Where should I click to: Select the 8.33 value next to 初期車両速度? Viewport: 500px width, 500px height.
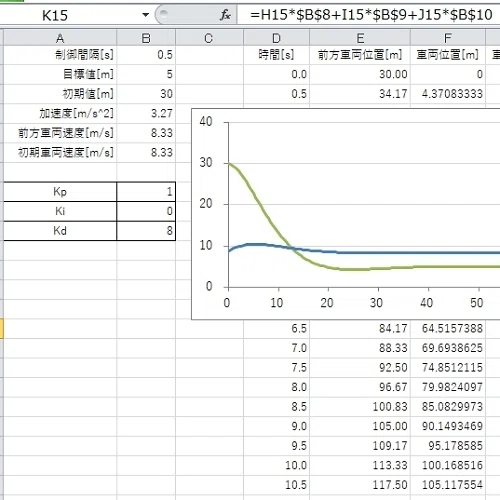point(146,153)
